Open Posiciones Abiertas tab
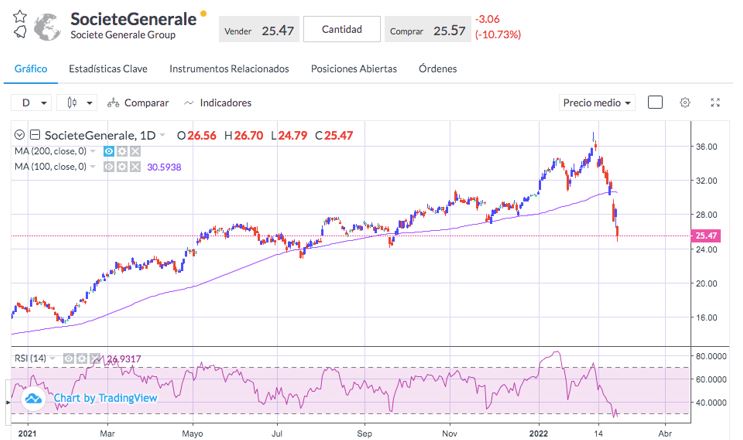 point(354,69)
